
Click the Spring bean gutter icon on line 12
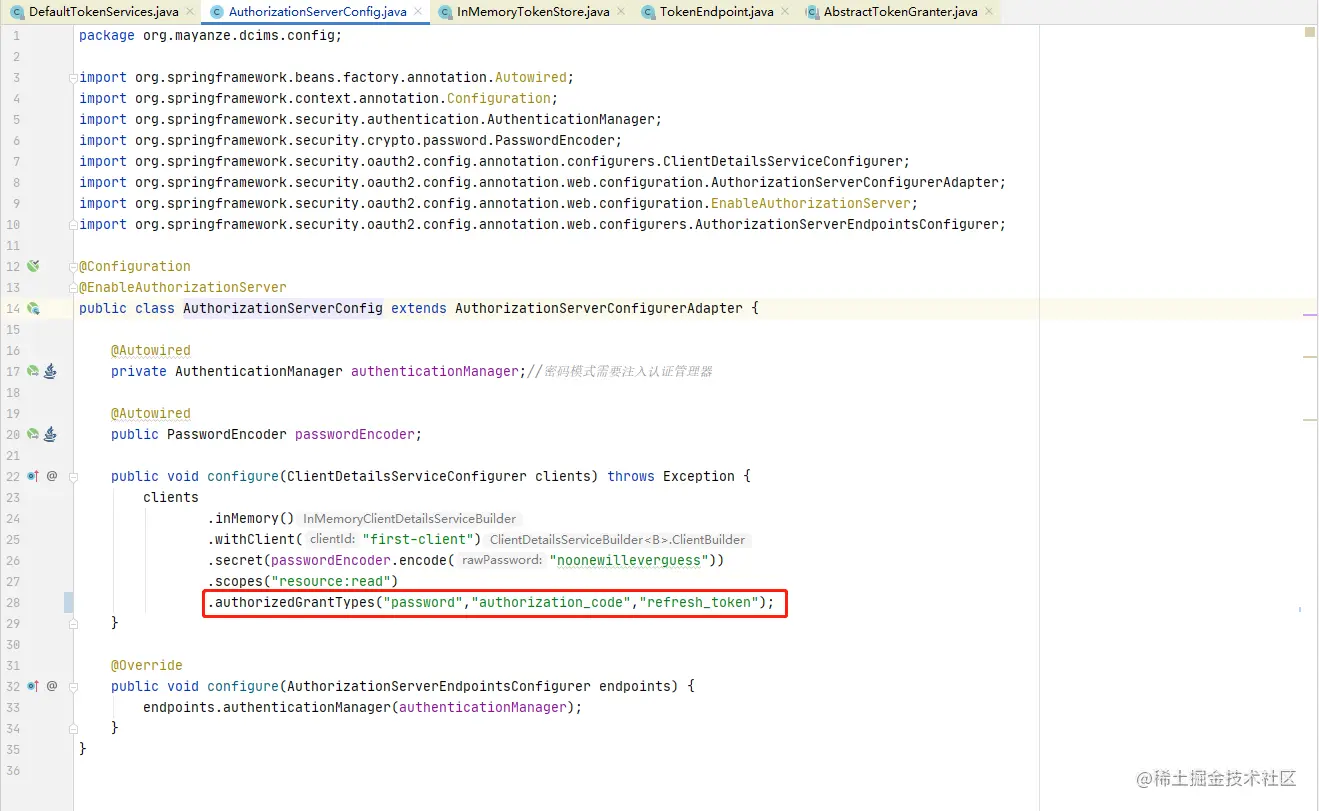(x=33, y=266)
